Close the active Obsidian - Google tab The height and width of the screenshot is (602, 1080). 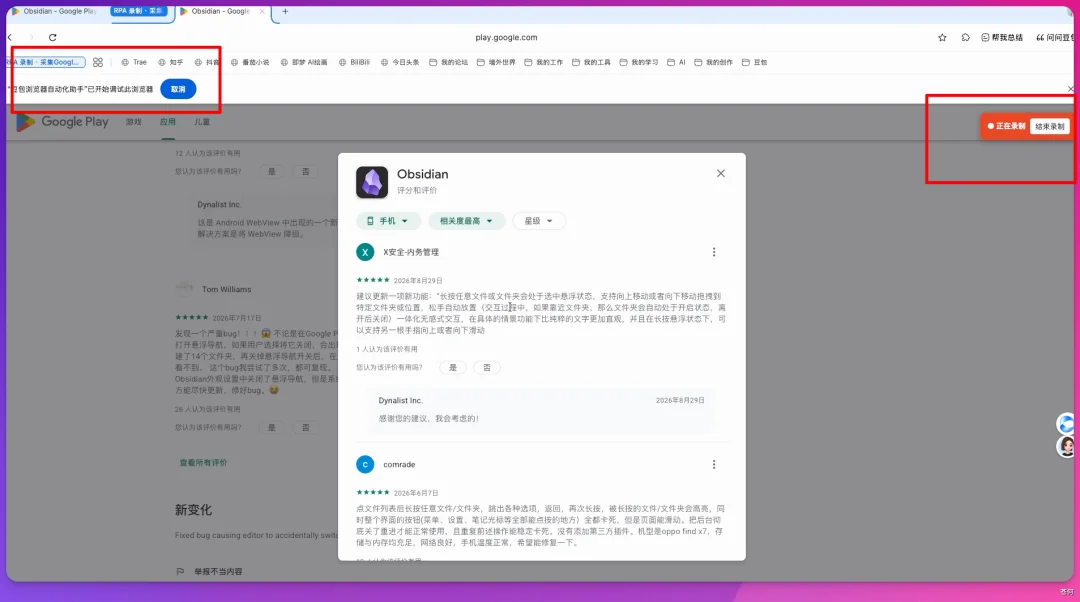pos(262,11)
